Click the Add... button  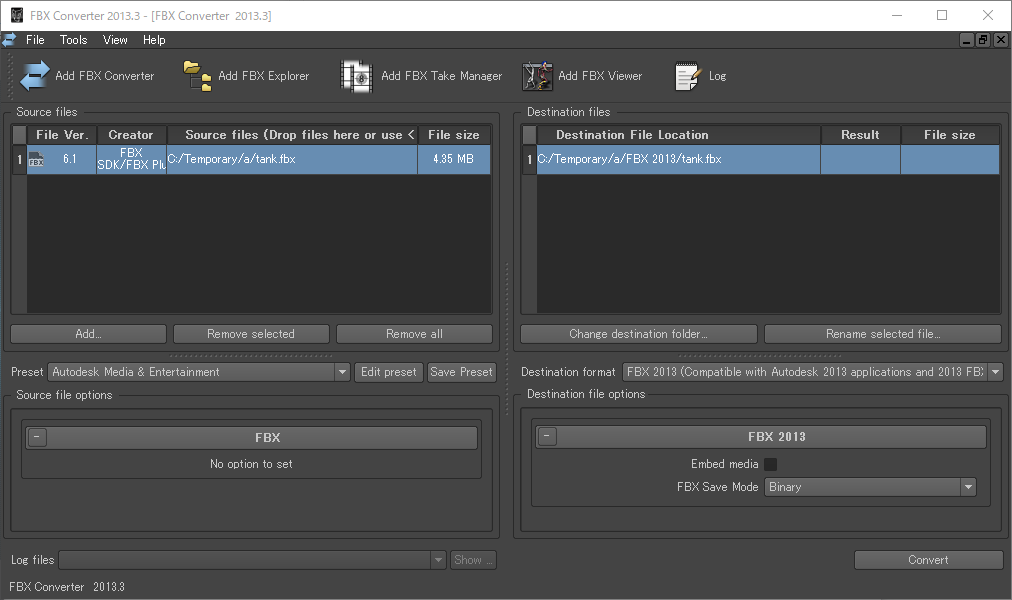point(88,334)
